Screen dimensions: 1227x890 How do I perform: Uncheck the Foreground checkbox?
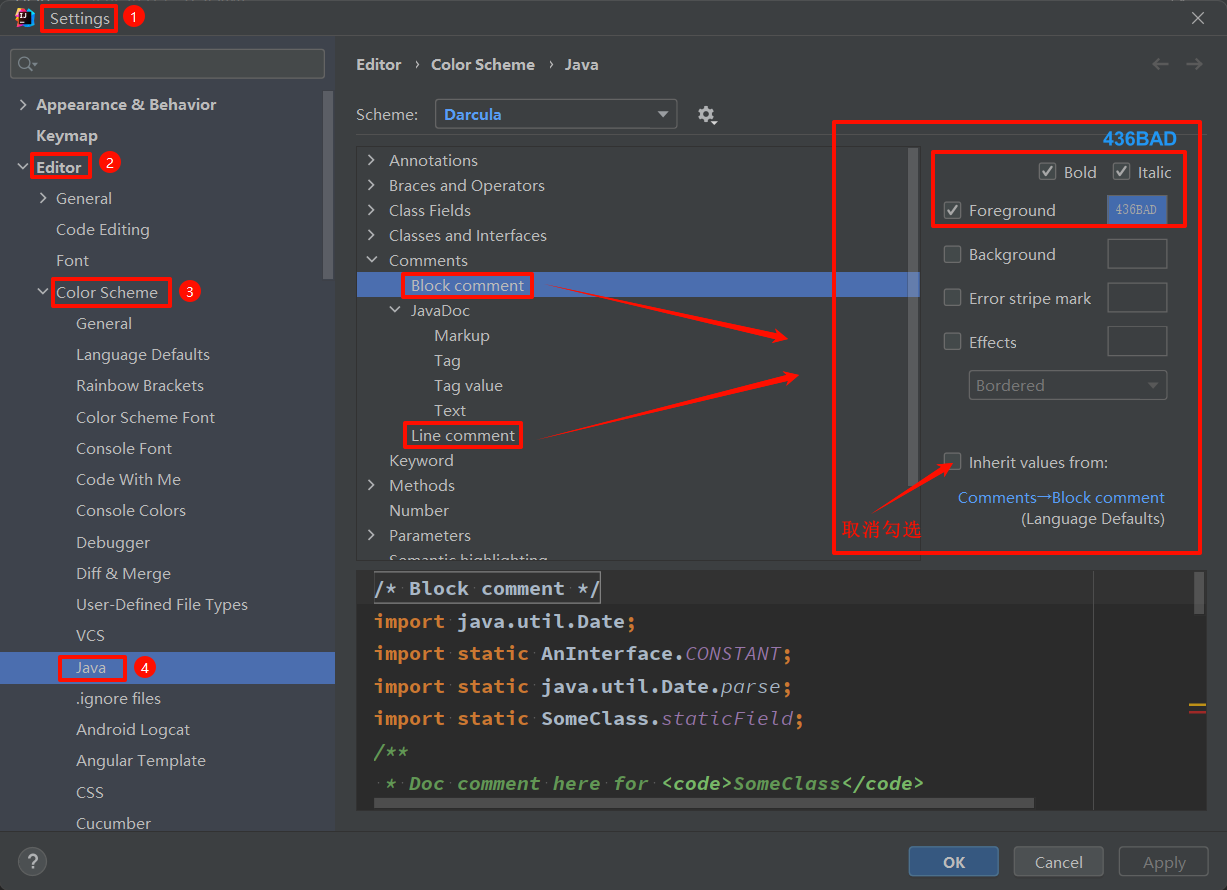coord(952,210)
